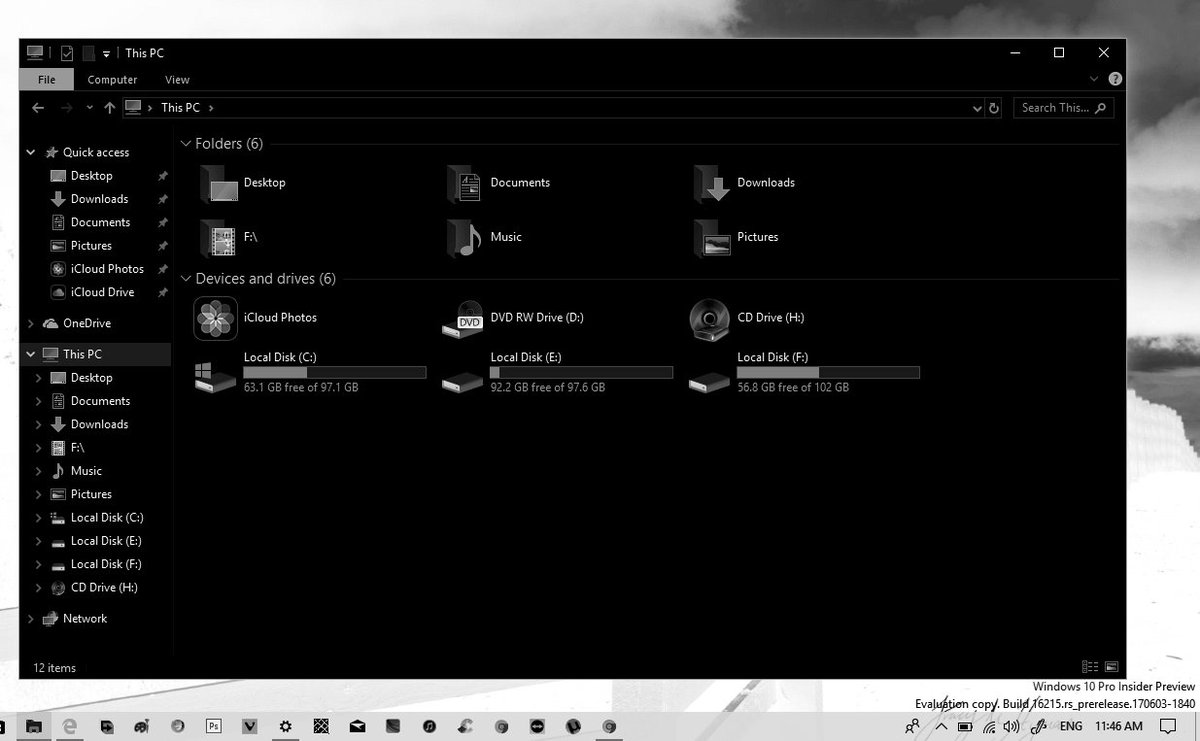
Task: Expand the OneDrive tree node
Action: click(x=31, y=324)
